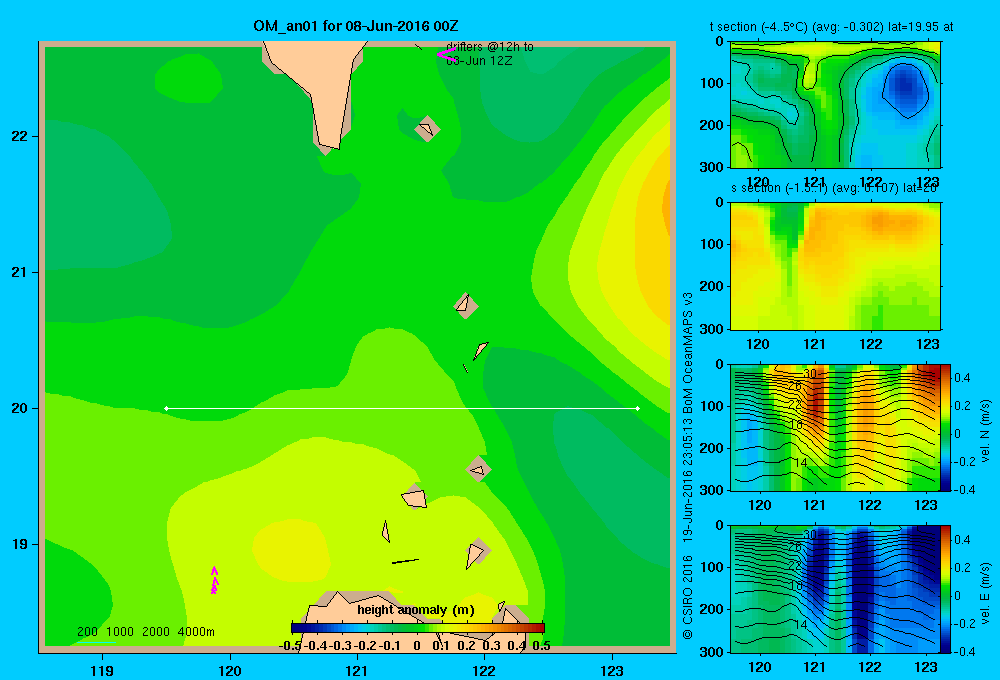Click the height anomaly color bar
The width and height of the screenshot is (1000, 680).
click(418, 628)
